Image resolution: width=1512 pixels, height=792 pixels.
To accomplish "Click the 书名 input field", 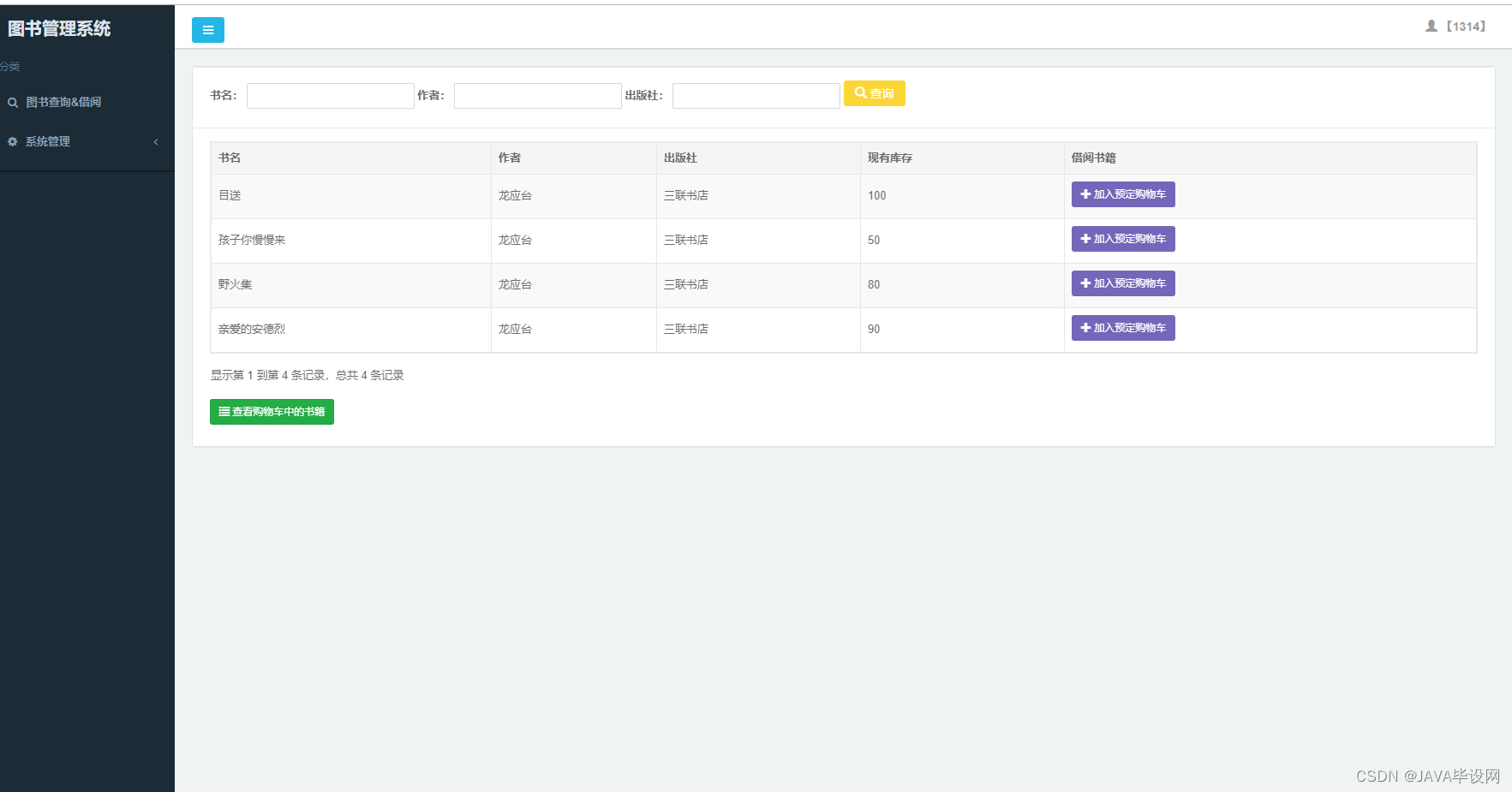I will 330,95.
